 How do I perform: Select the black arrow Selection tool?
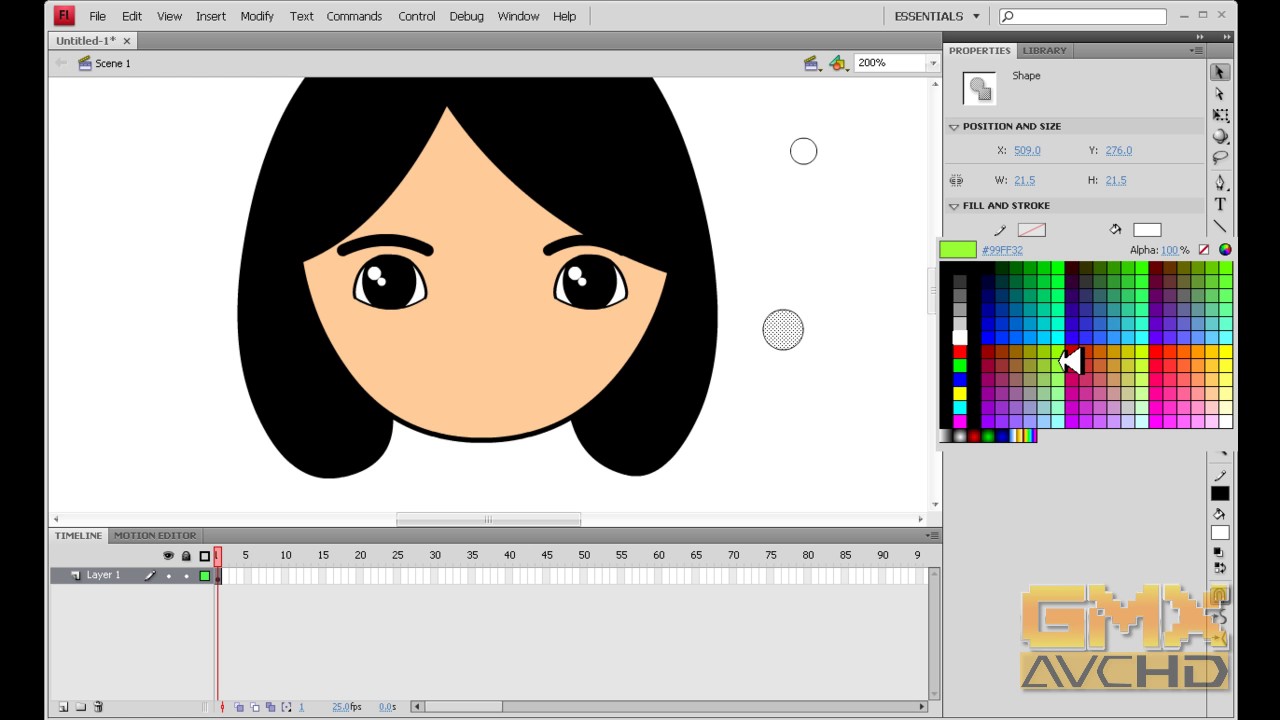point(1220,73)
